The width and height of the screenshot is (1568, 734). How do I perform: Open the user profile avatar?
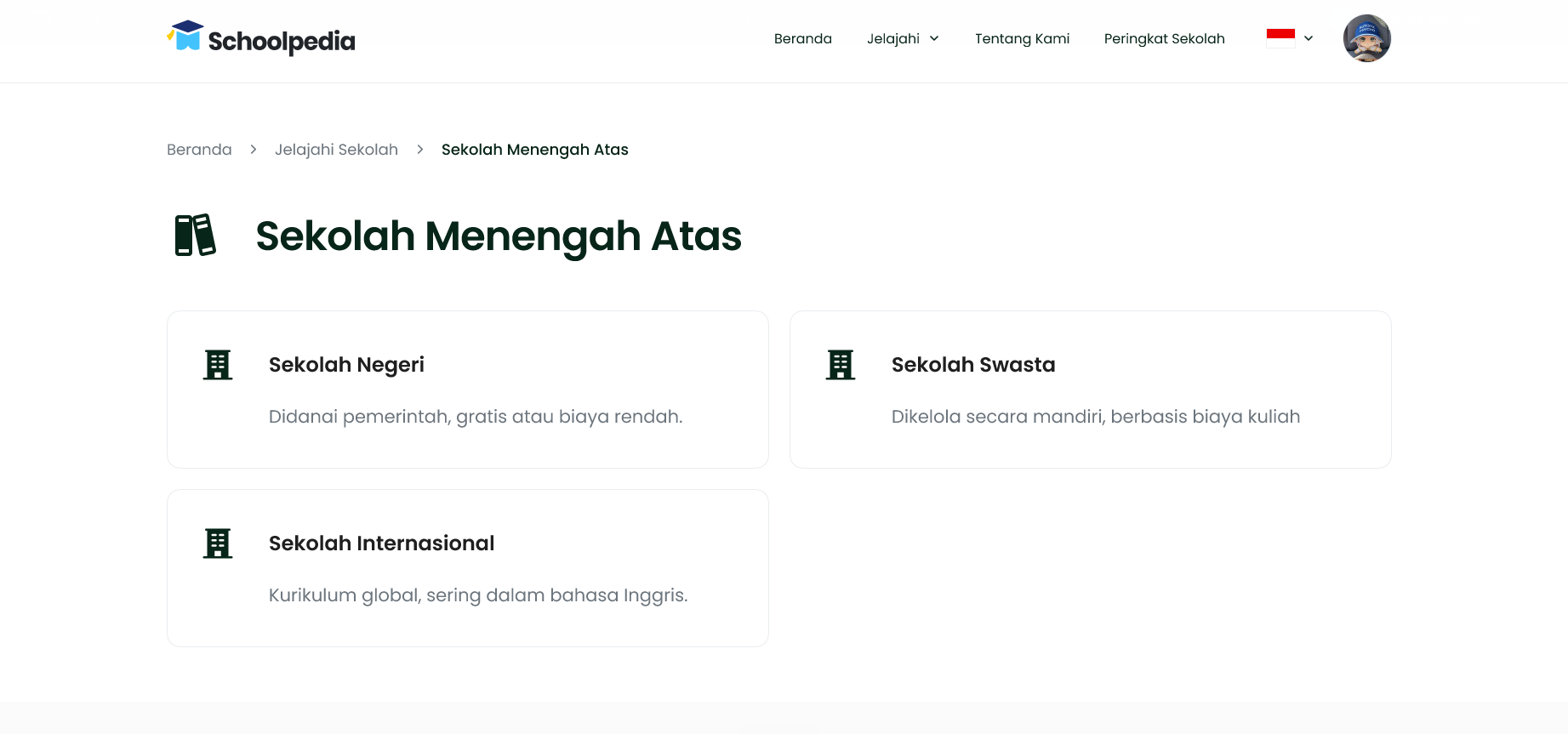pyautogui.click(x=1366, y=38)
